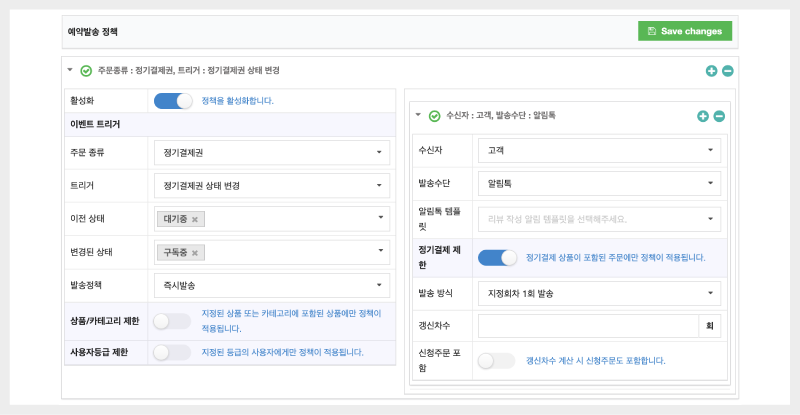The height and width of the screenshot is (415, 800).
Task: Click green minus icon on outer policy header
Action: tap(727, 71)
